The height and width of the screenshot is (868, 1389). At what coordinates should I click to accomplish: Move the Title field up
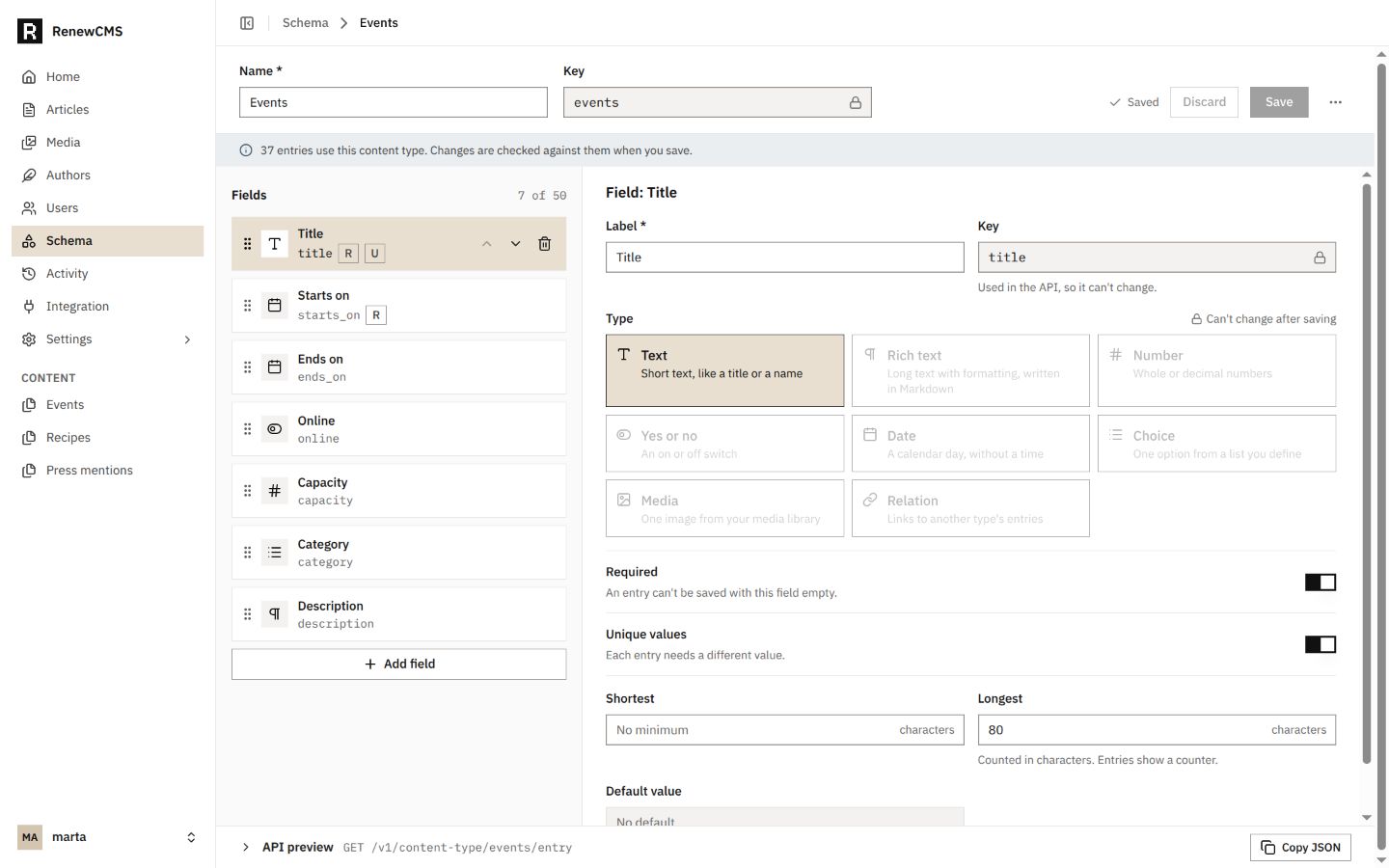point(487,244)
